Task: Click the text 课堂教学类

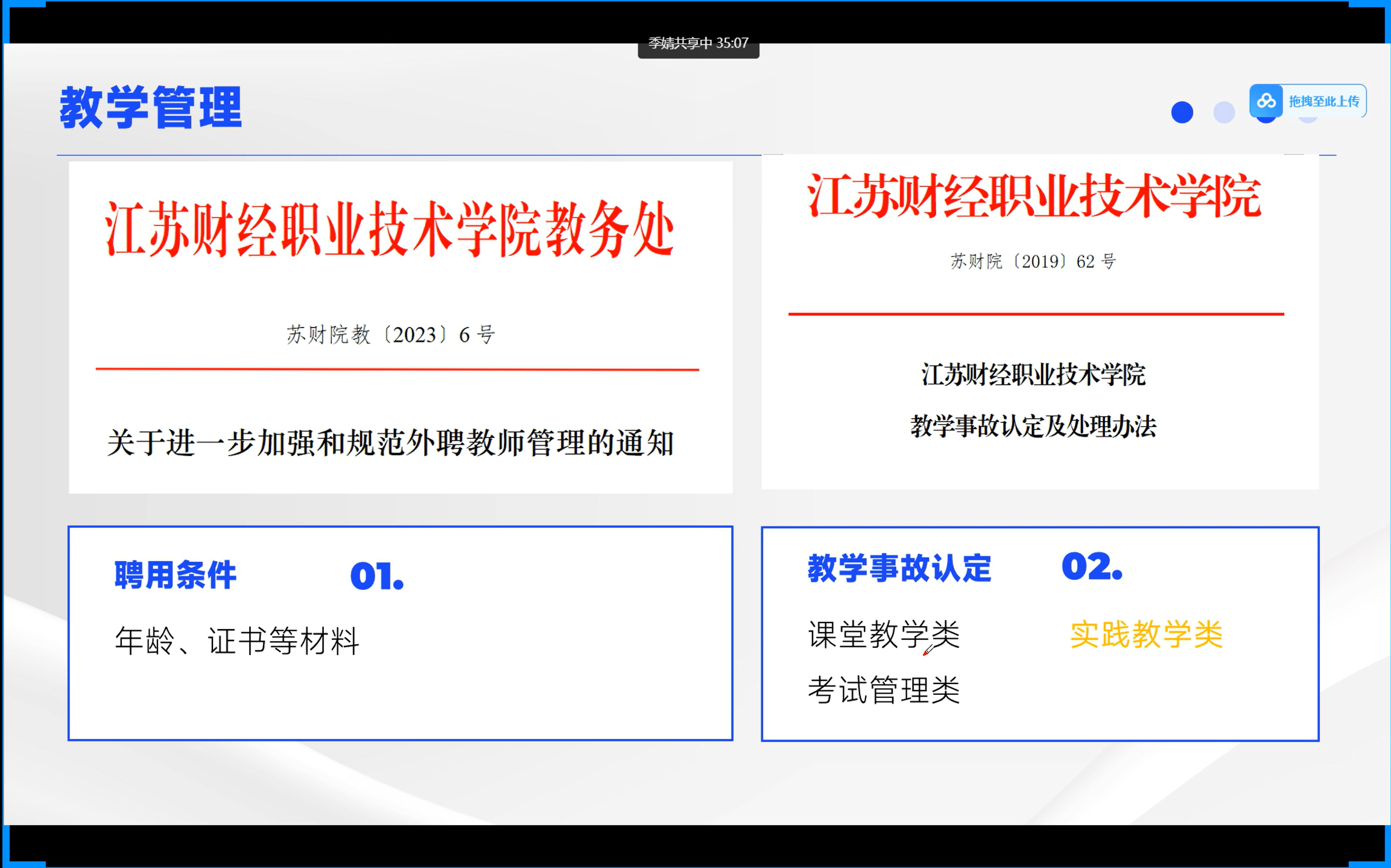Action: click(884, 635)
